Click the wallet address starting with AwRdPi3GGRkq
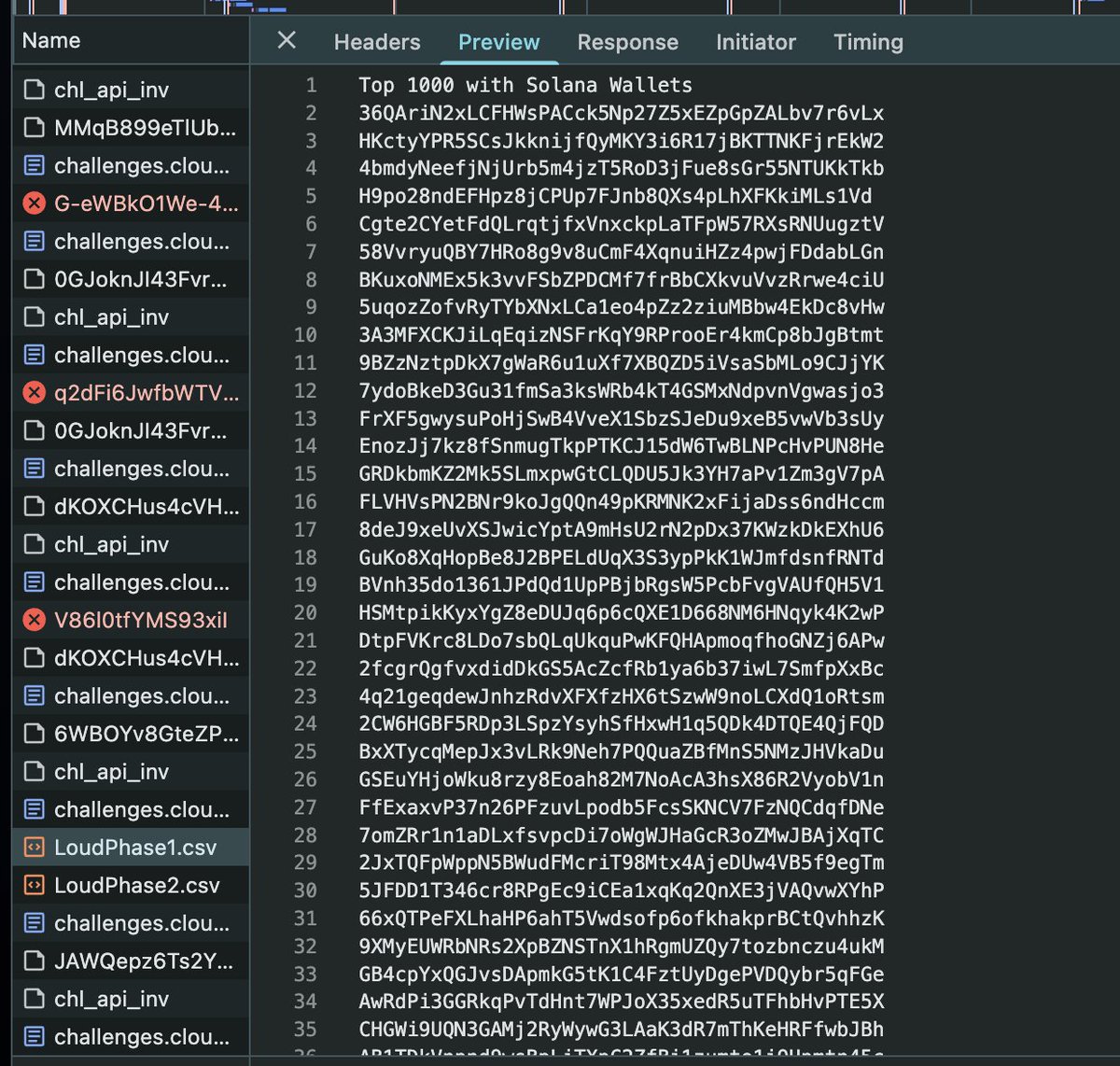The image size is (1120, 1066). point(622,1001)
